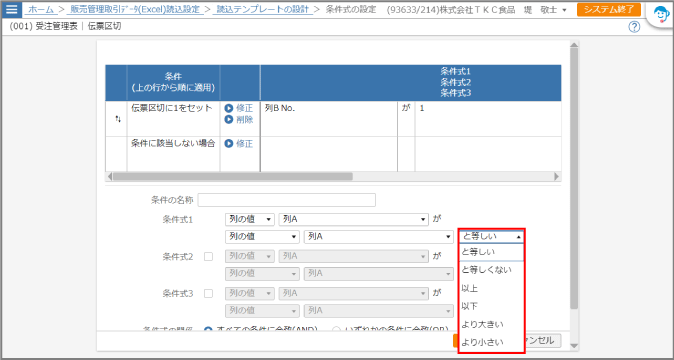Open 条件式1 first 列A column dropdown
This screenshot has height=360, width=674.
[353, 219]
